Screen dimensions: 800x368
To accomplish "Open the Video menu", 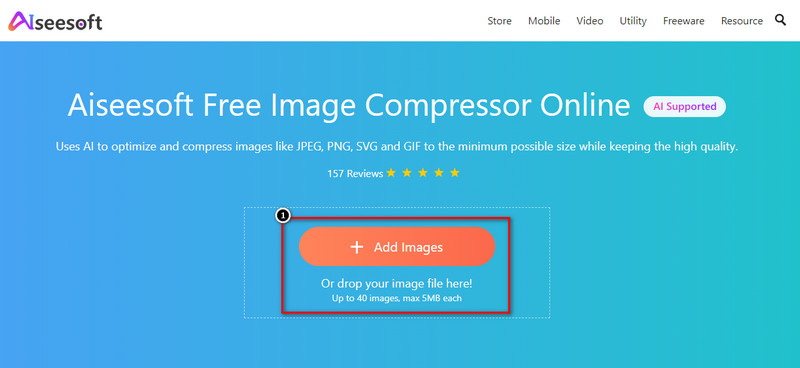I will (590, 21).
